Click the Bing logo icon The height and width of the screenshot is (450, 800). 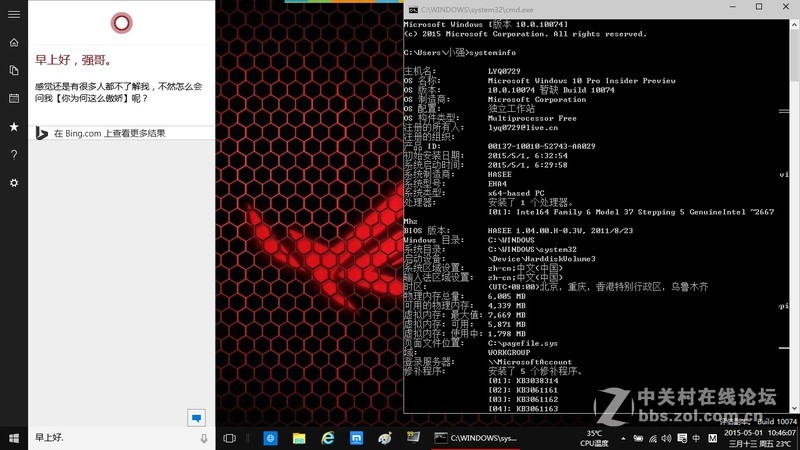pyautogui.click(x=41, y=133)
